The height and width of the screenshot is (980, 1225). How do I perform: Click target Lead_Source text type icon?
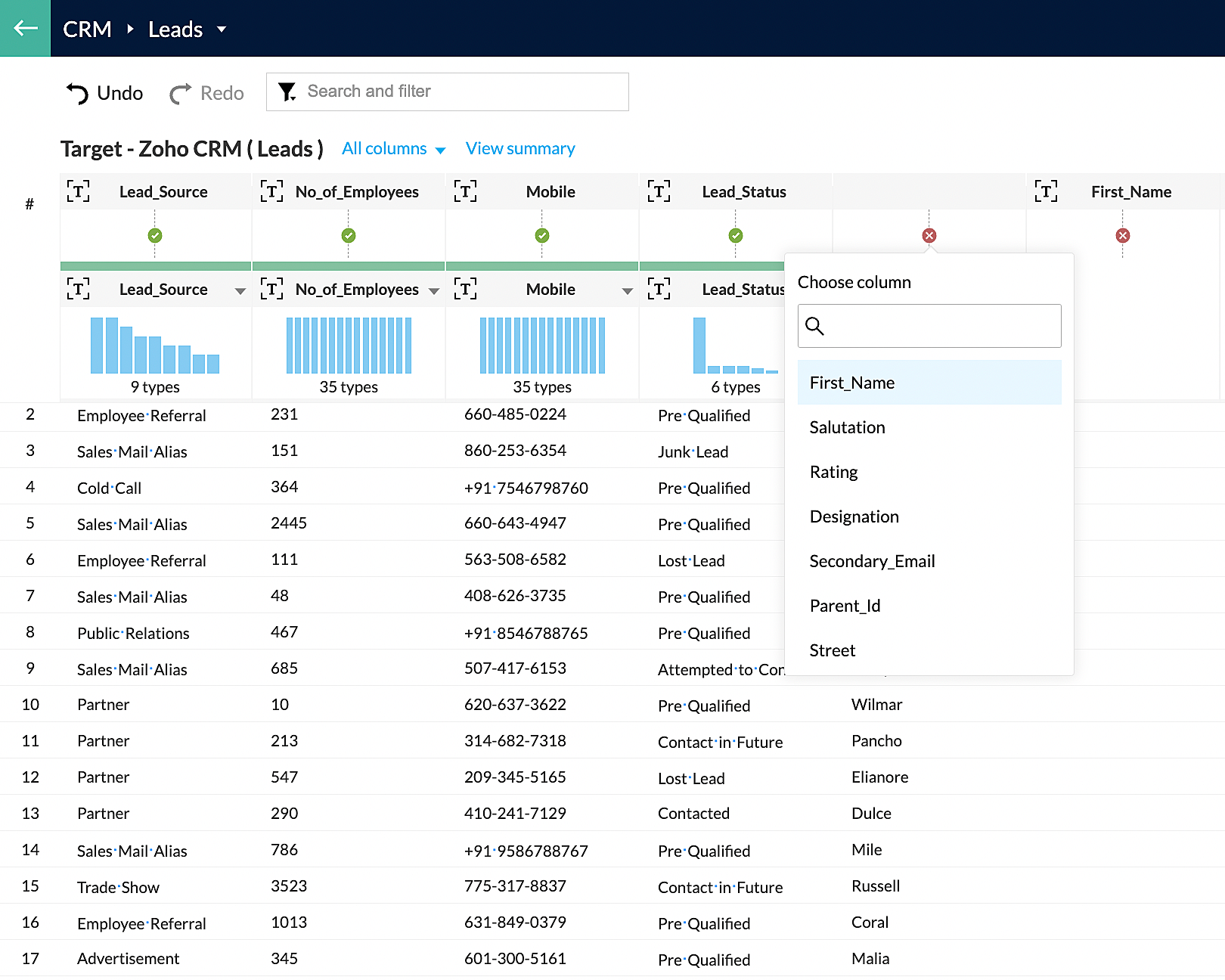pyautogui.click(x=78, y=191)
